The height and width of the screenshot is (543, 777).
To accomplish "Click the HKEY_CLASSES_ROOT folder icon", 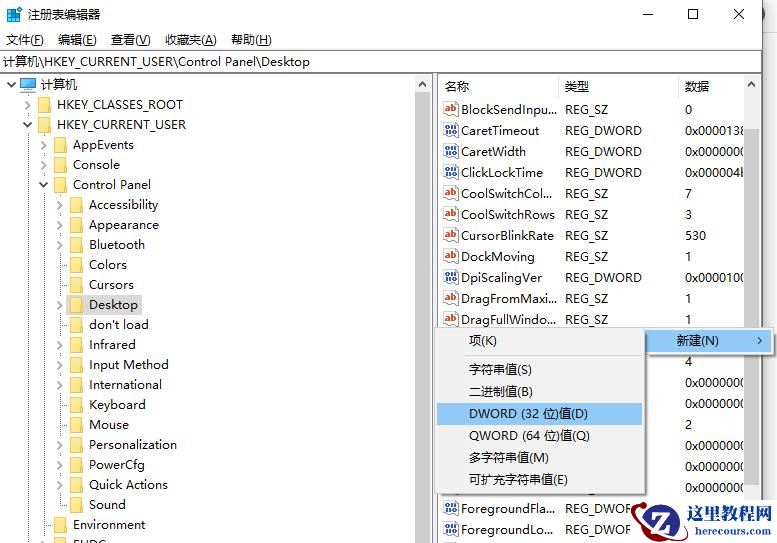I will (45, 105).
